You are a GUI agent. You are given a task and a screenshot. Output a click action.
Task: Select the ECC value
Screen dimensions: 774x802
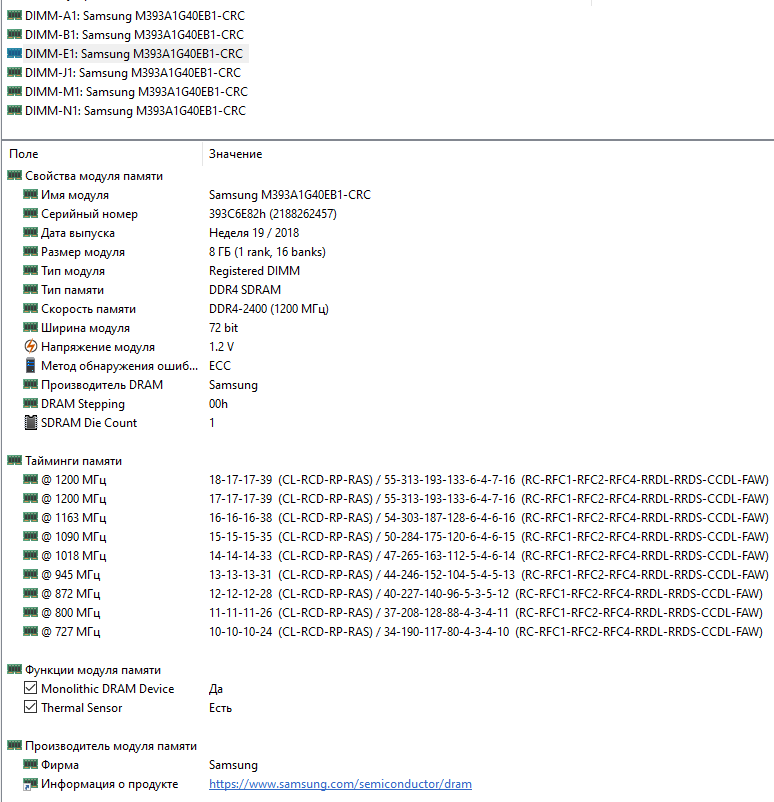[219, 365]
